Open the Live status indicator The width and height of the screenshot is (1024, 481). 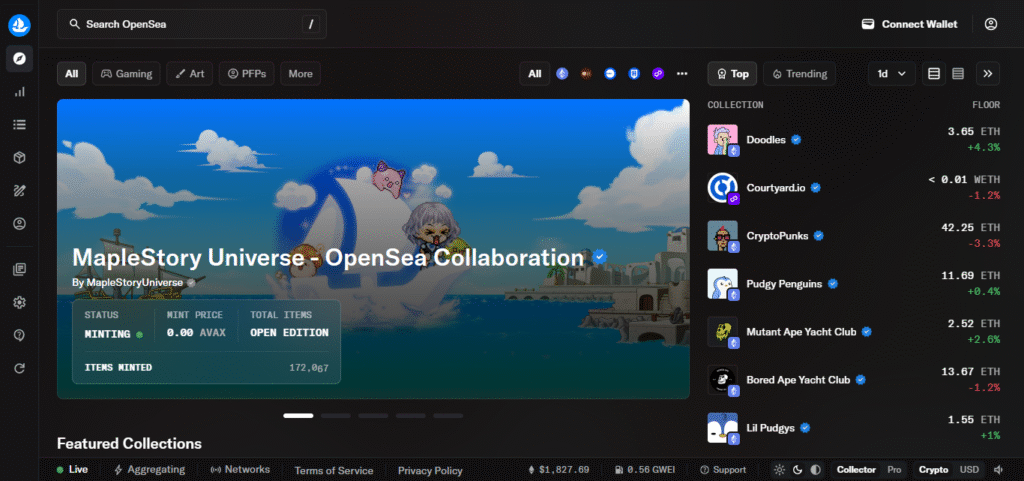(x=72, y=470)
